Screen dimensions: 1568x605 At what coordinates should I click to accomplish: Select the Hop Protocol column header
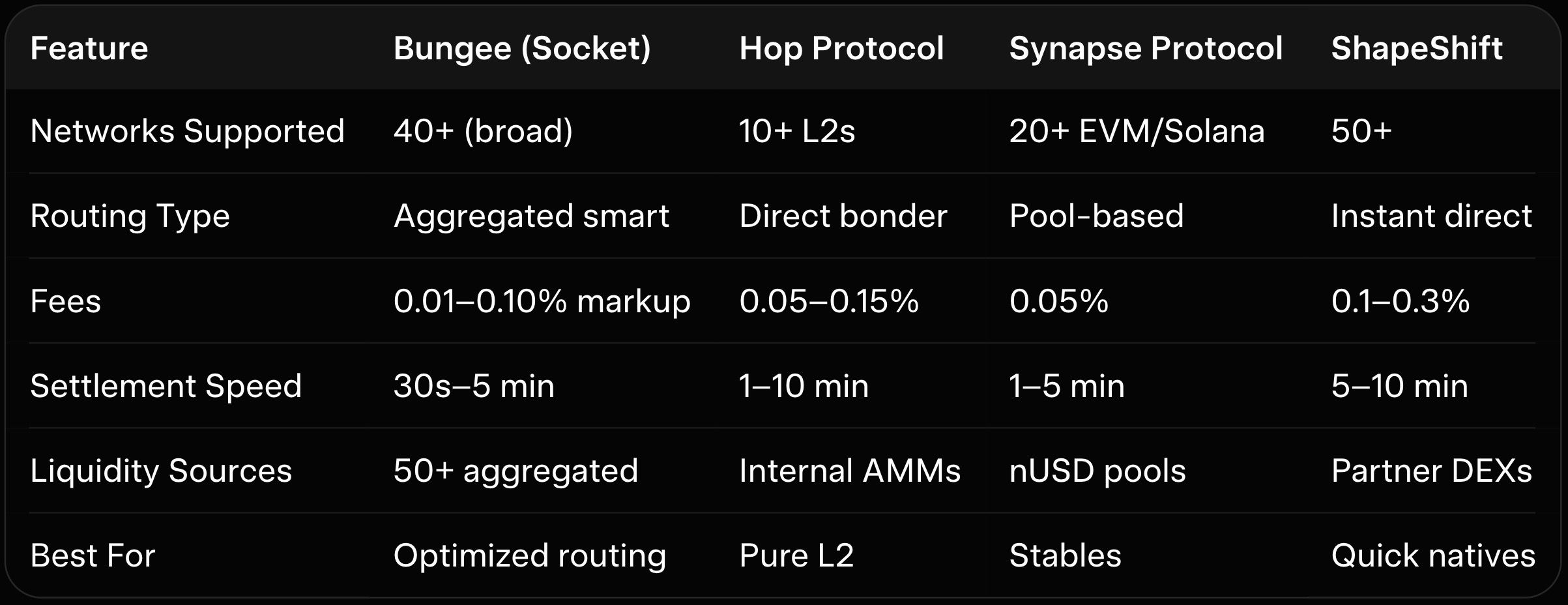pyautogui.click(x=841, y=48)
